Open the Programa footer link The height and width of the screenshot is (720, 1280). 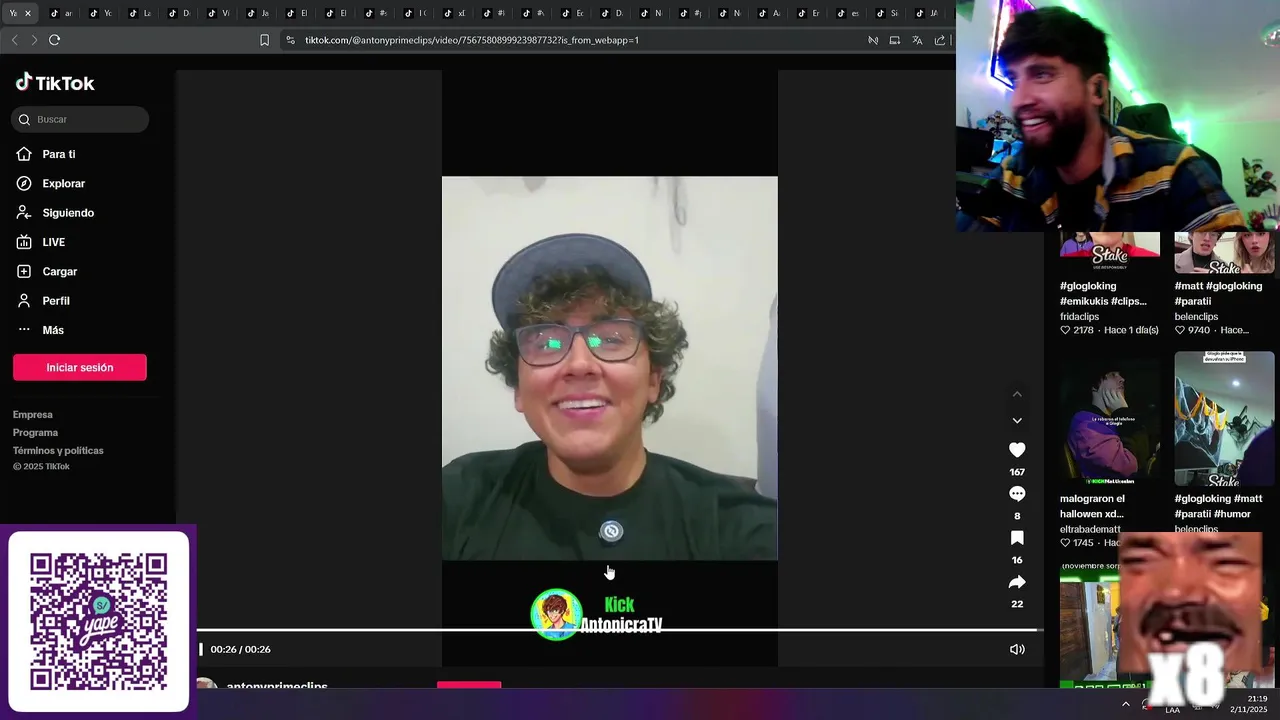pos(35,432)
